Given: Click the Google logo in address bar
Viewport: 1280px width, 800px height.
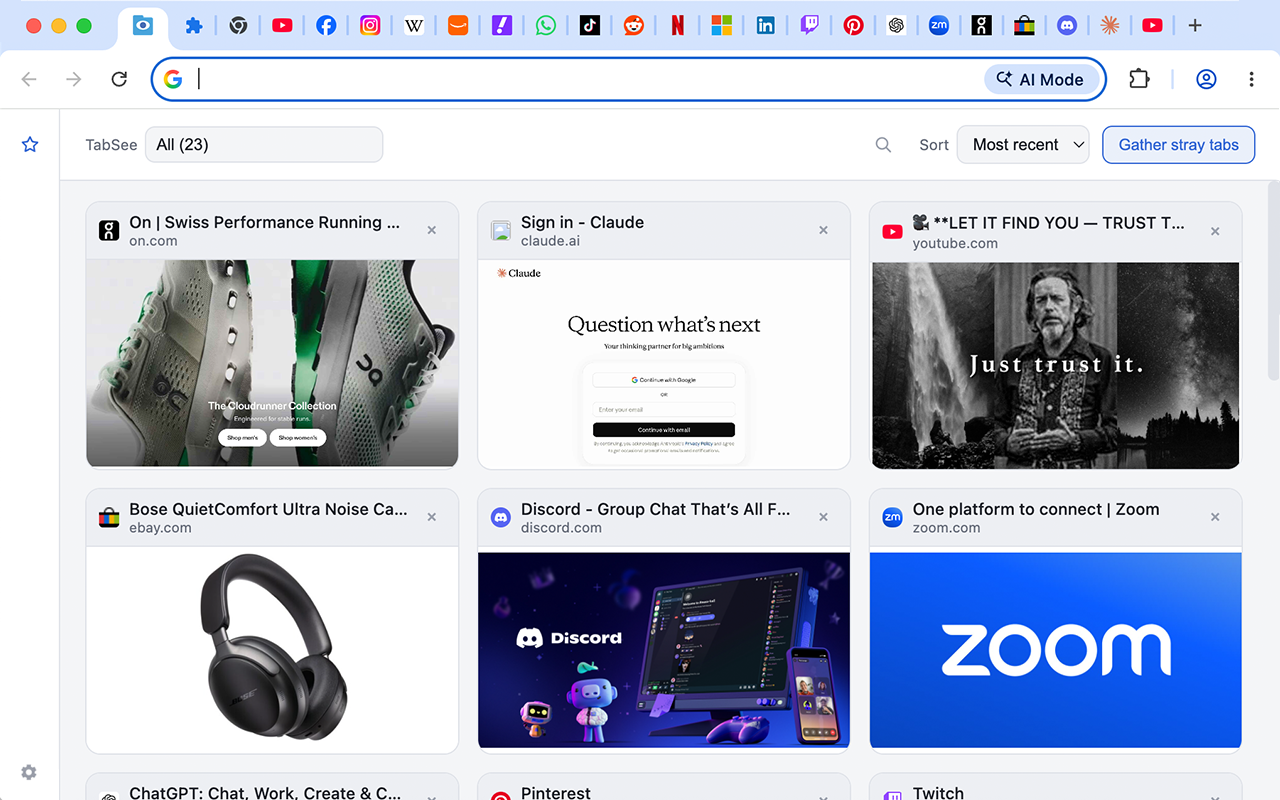Looking at the screenshot, I should click(x=174, y=79).
